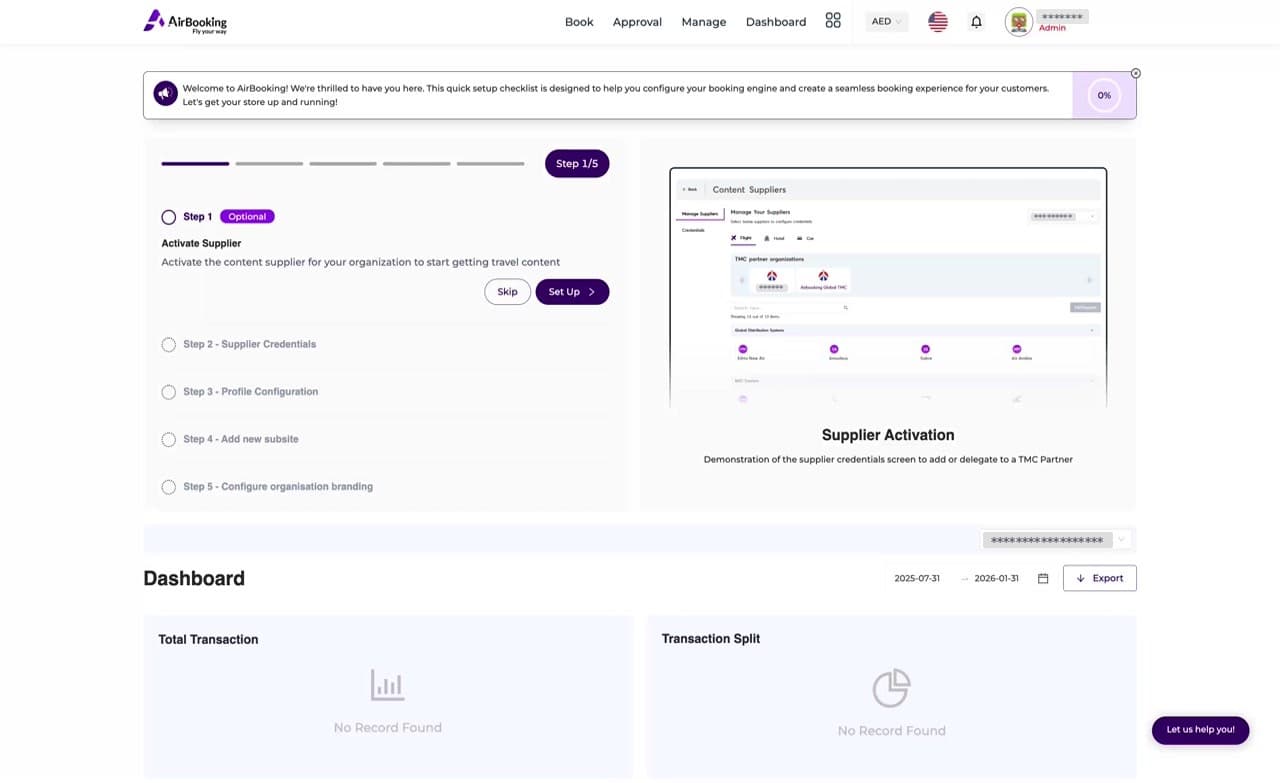The height and width of the screenshot is (783, 1280).
Task: Open the Approval menu
Action: pyautogui.click(x=637, y=22)
